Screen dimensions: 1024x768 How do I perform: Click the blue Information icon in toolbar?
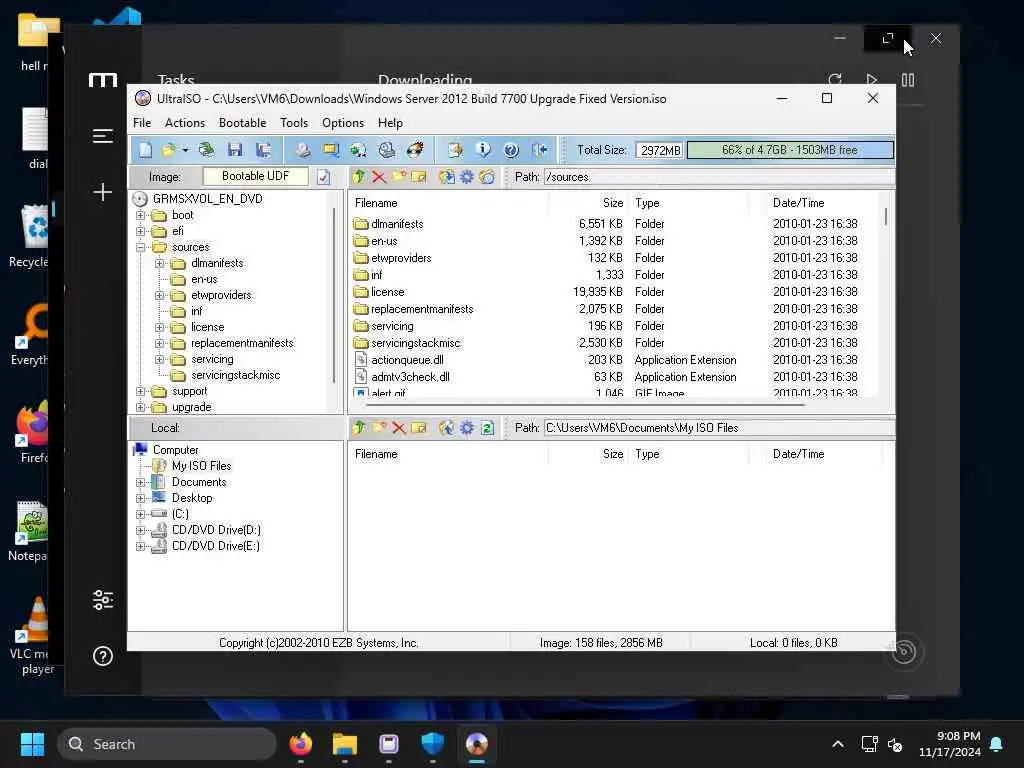point(483,150)
